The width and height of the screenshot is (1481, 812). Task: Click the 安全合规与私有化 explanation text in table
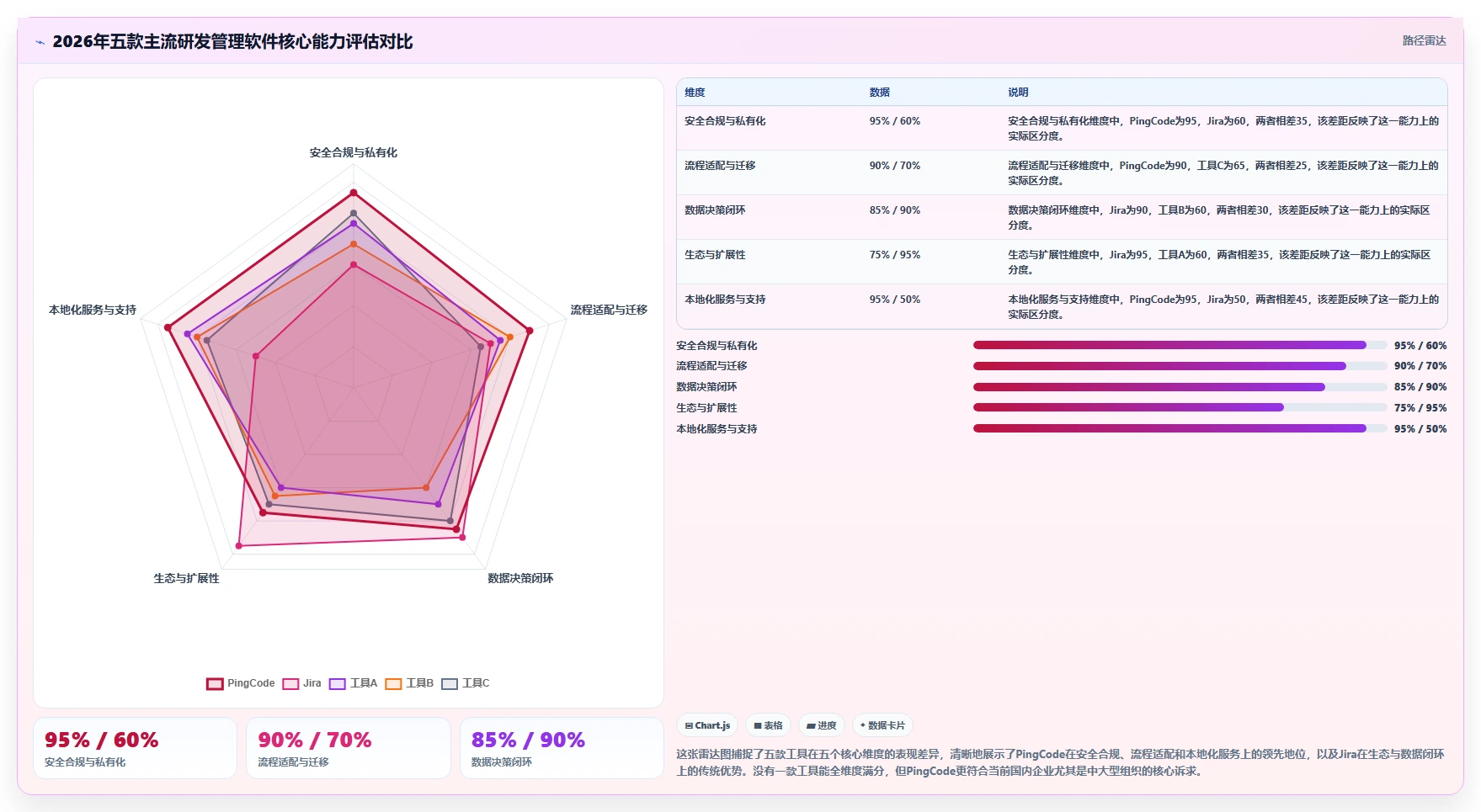1223,129
